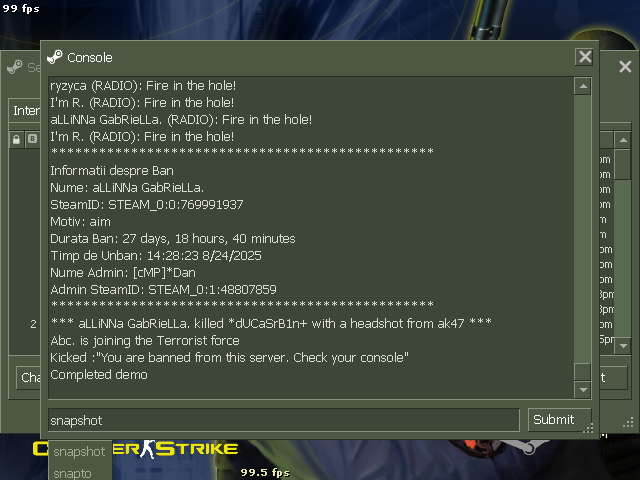This screenshot has width=640, height=480.
Task: Close the server browser window behind
Action: pos(625,67)
